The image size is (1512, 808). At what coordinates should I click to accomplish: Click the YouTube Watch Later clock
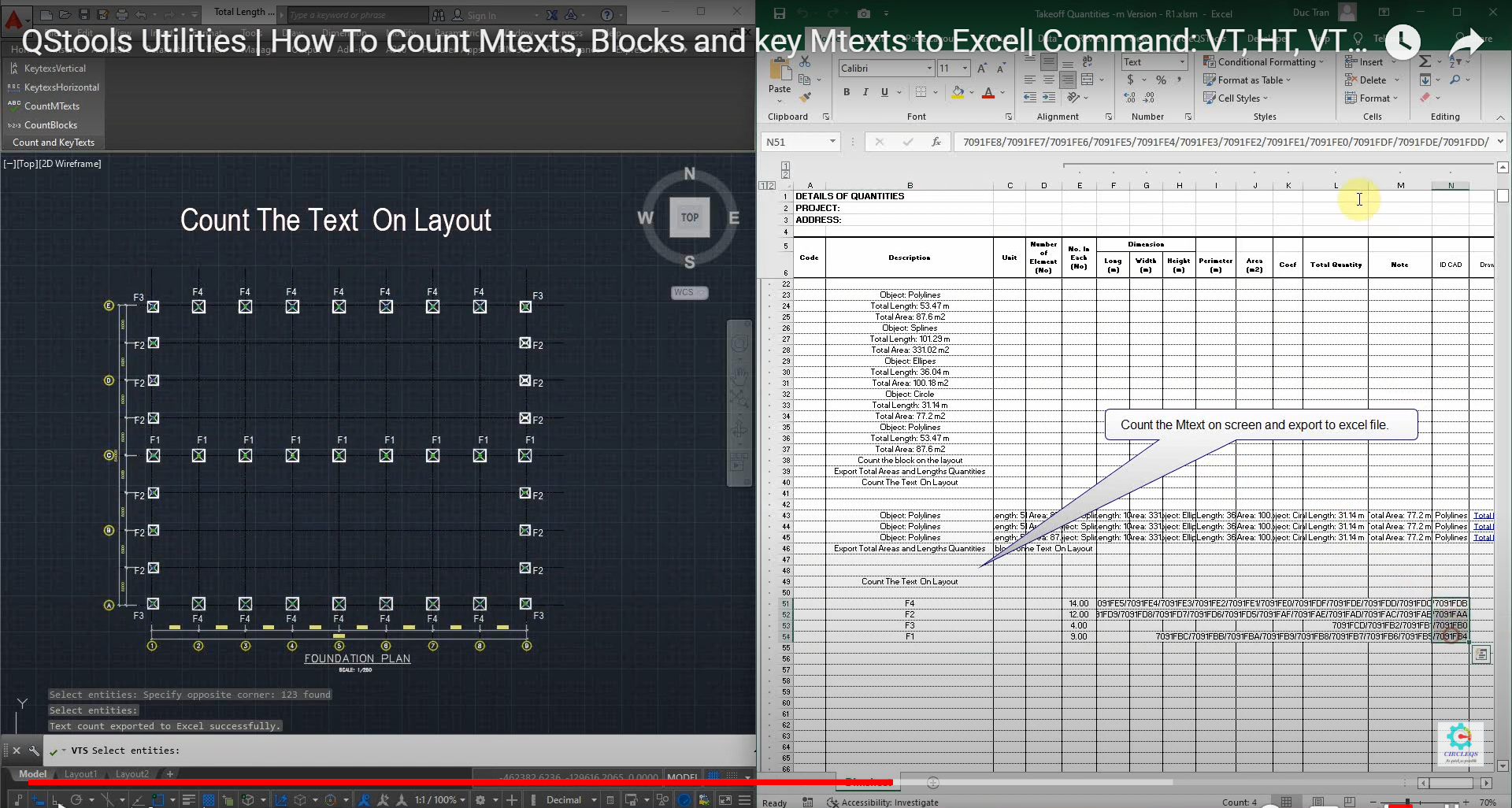point(1403,40)
